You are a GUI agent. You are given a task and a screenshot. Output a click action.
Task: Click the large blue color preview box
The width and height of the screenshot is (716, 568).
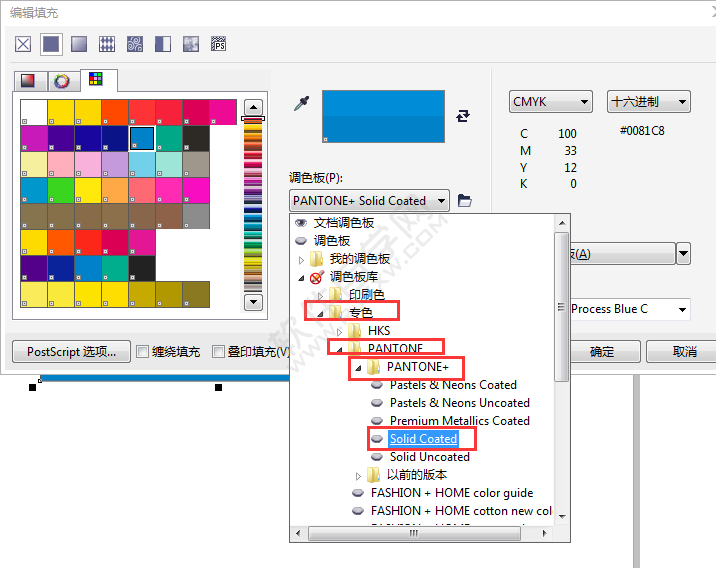point(383,116)
